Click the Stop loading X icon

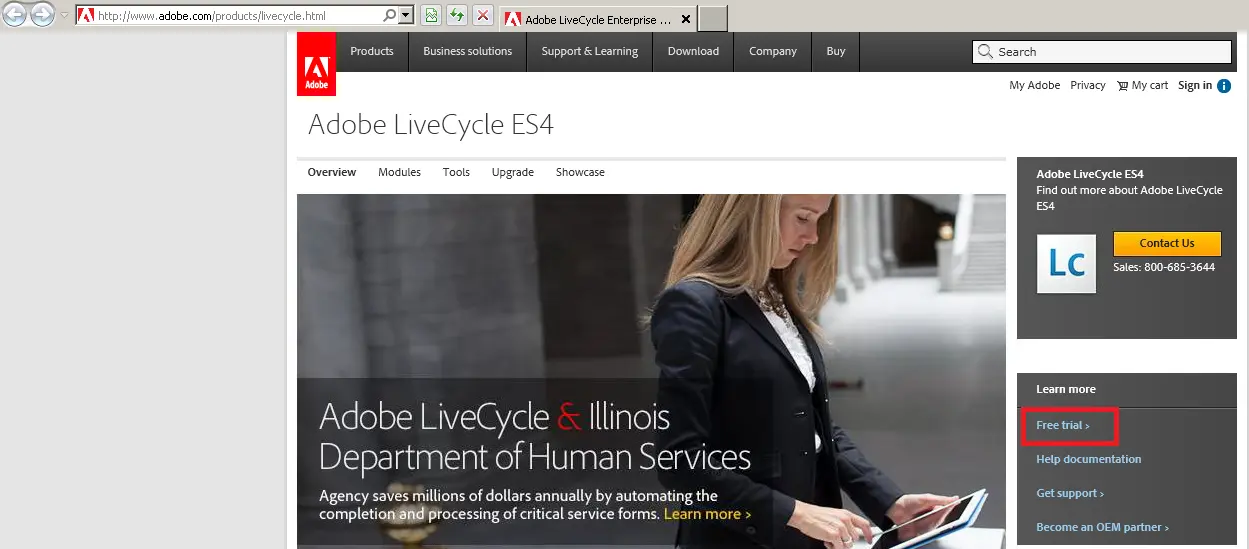[x=483, y=15]
